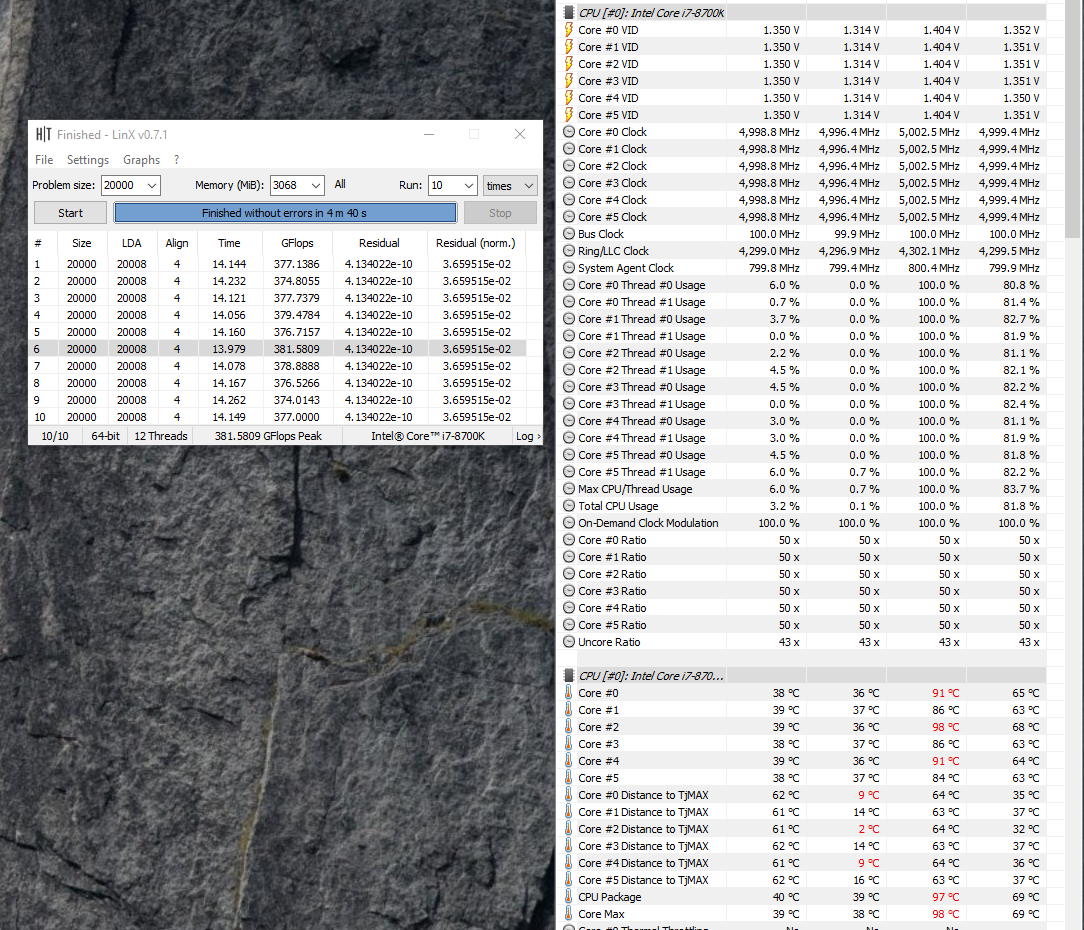Viewport: 1084px width, 930px height.
Task: Click the LDA column header
Action: 131,243
